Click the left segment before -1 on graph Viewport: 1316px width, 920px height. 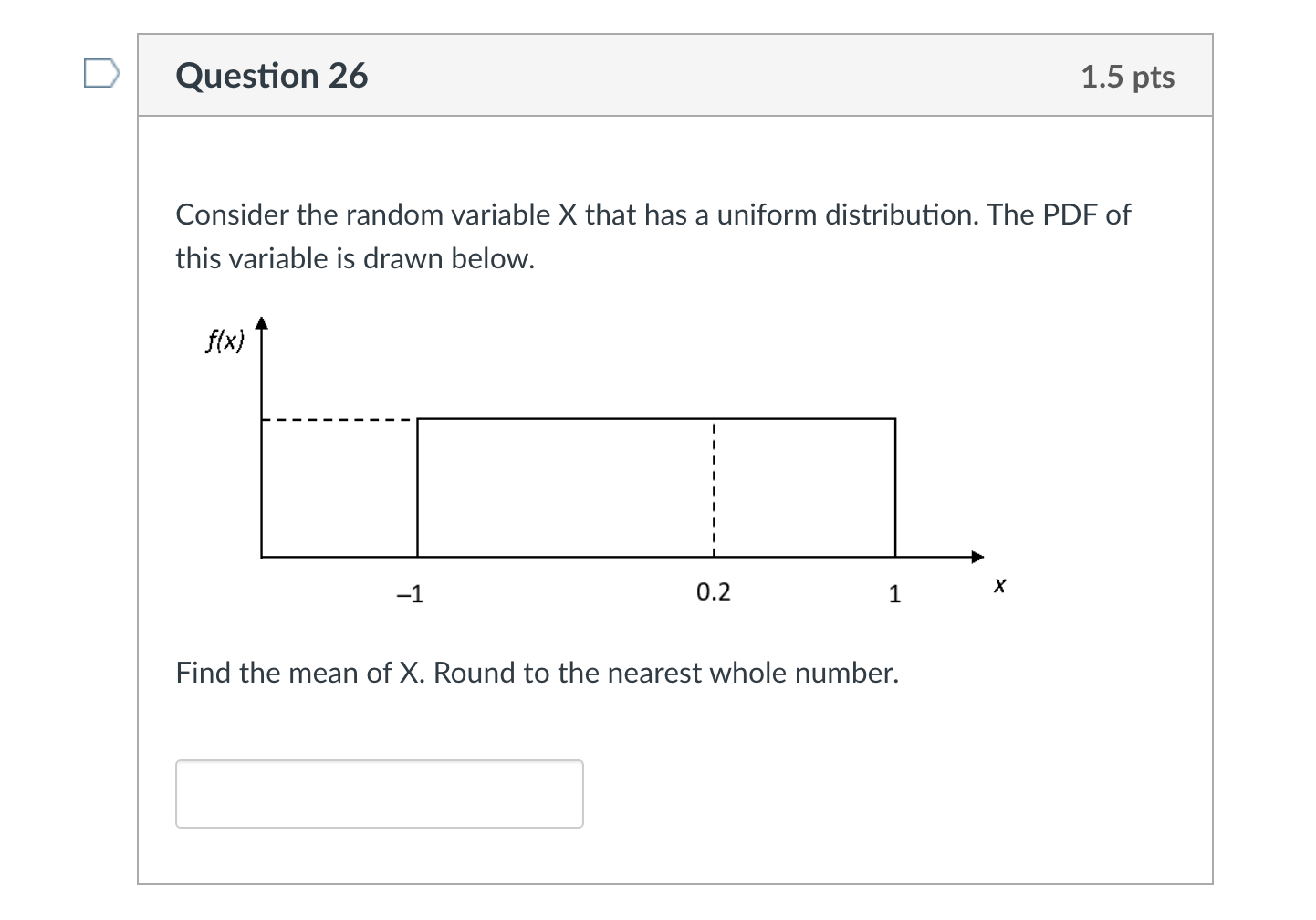pyautogui.click(x=338, y=555)
